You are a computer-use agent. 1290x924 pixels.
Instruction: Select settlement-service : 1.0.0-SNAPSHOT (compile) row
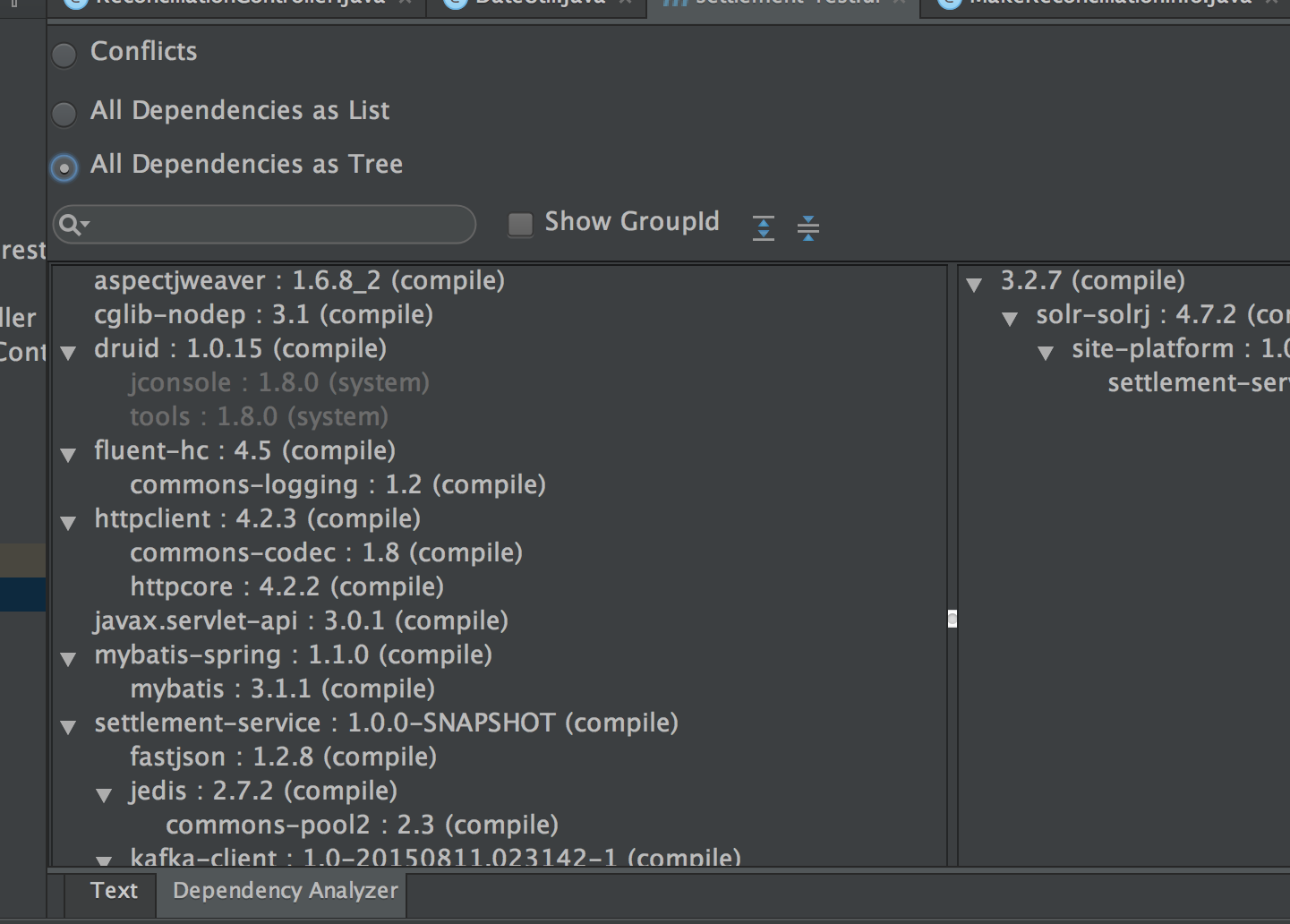point(386,723)
